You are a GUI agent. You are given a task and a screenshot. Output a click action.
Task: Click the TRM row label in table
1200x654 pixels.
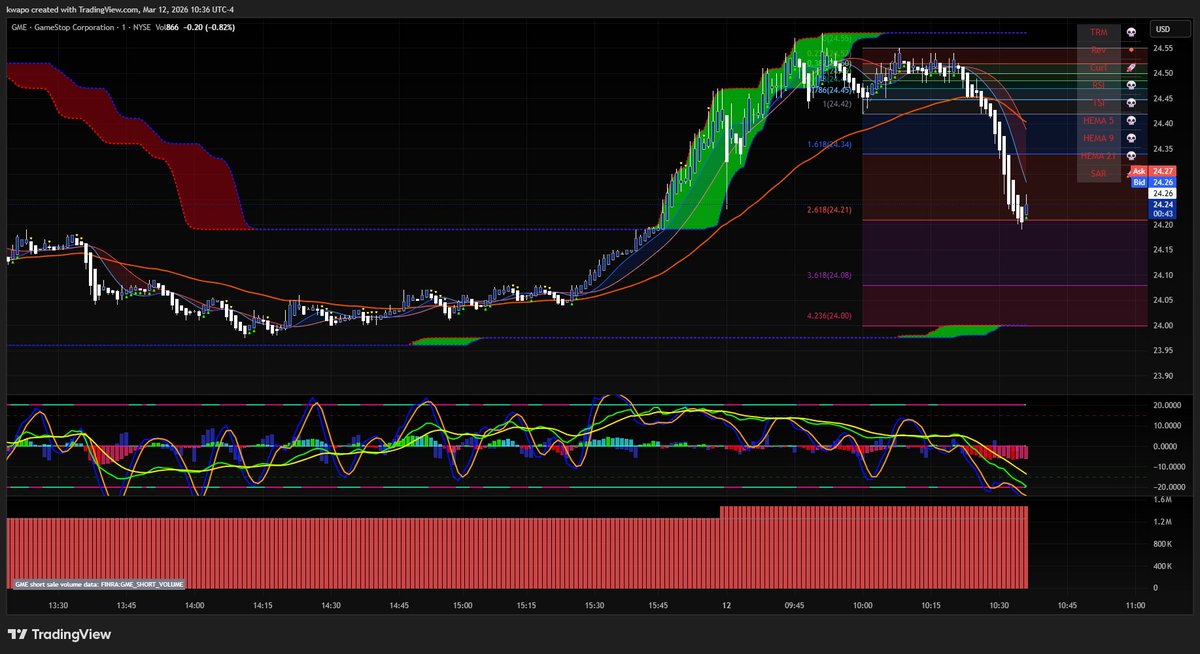pyautogui.click(x=1099, y=34)
